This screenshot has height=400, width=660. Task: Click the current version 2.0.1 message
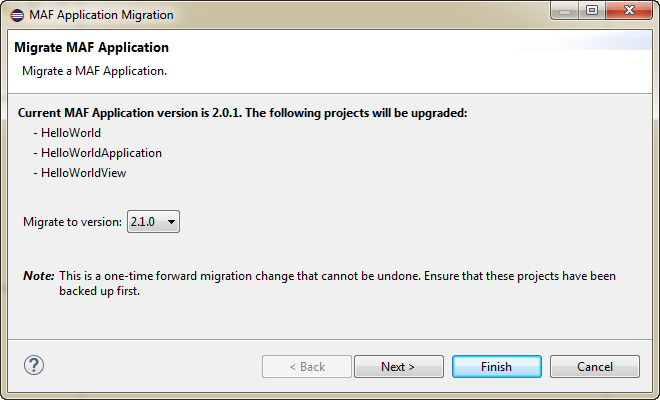[242, 113]
